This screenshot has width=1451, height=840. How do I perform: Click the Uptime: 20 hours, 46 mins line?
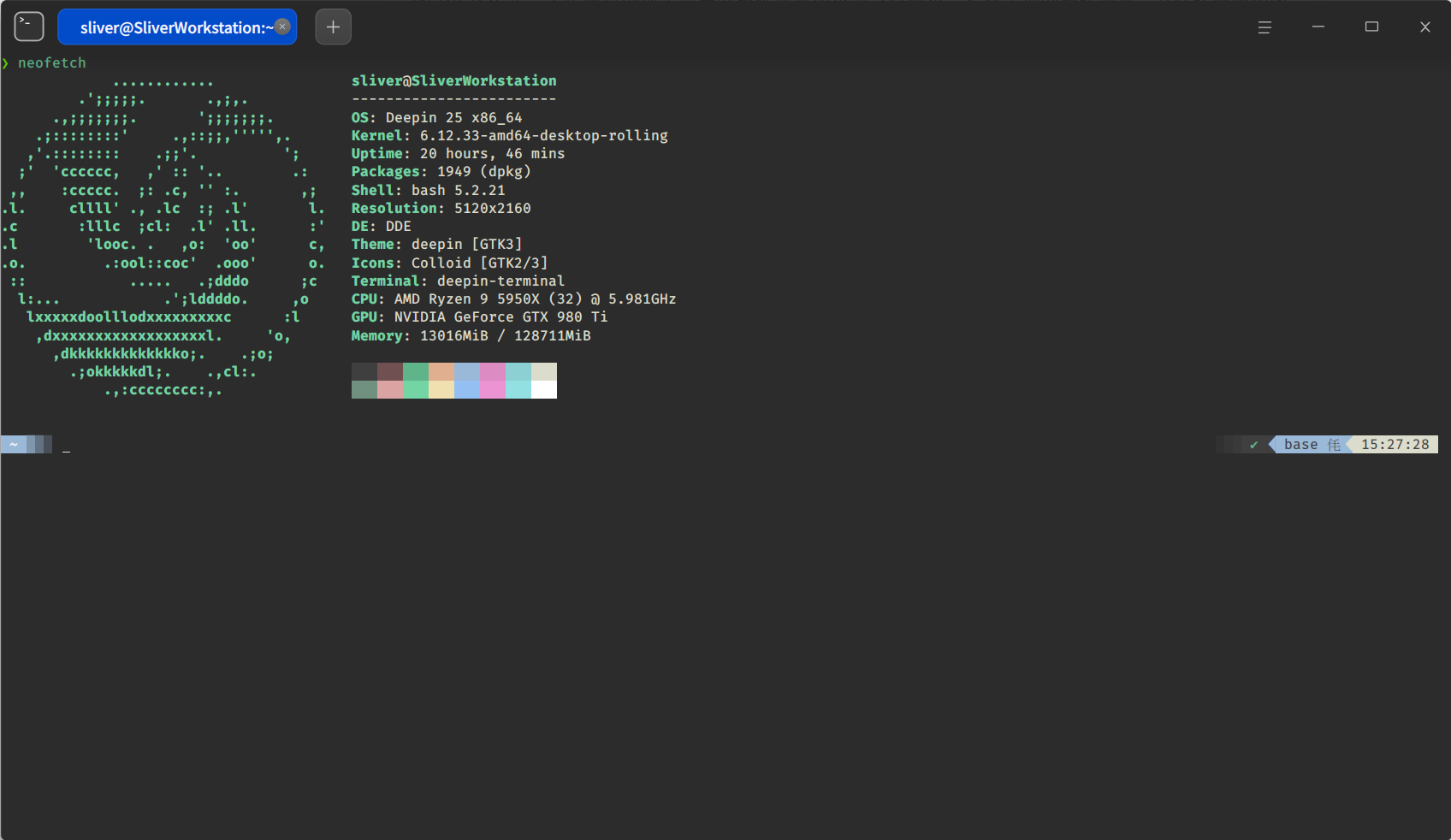coord(459,154)
